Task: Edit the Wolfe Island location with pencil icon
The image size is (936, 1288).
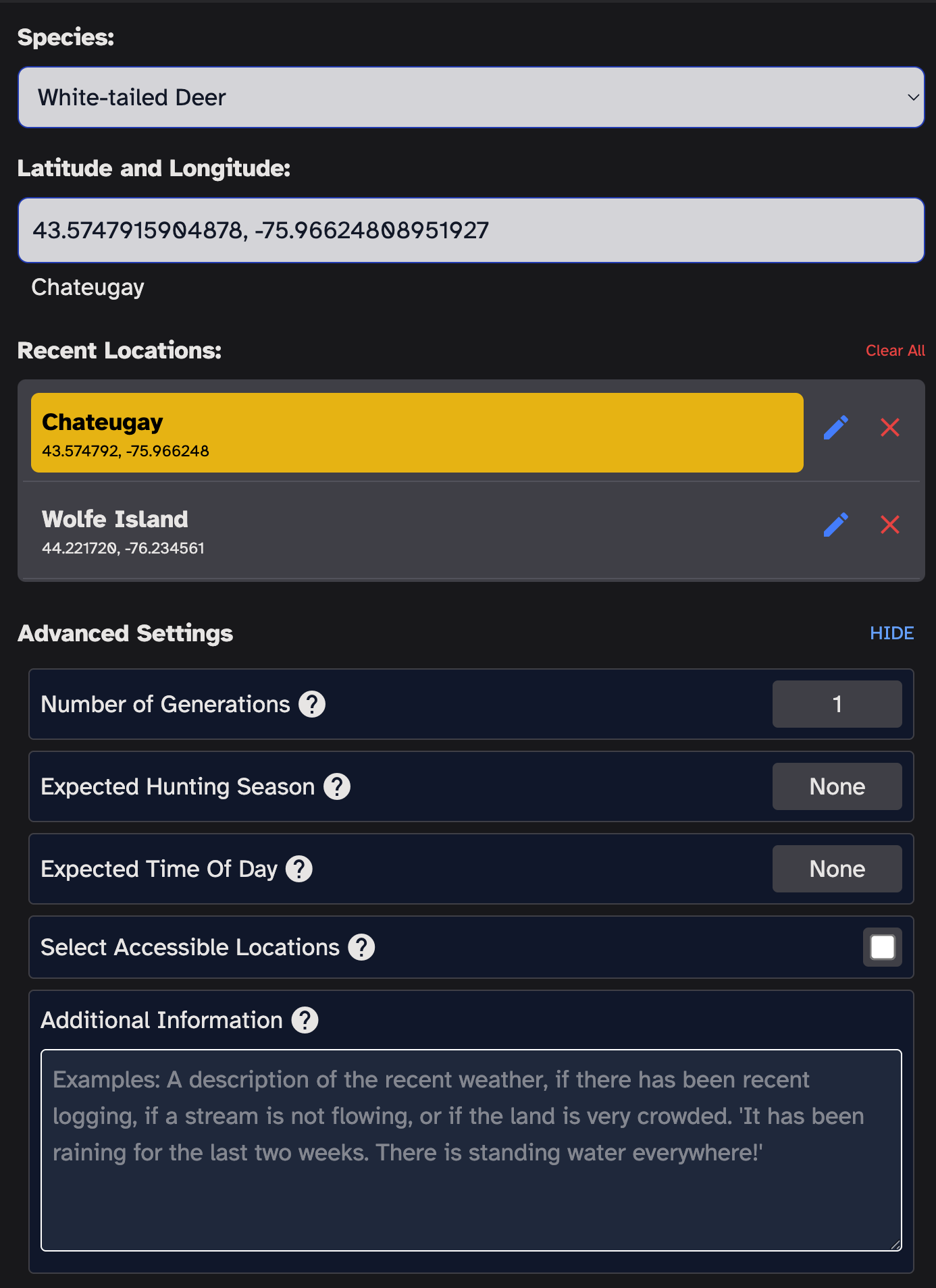Action: [836, 525]
